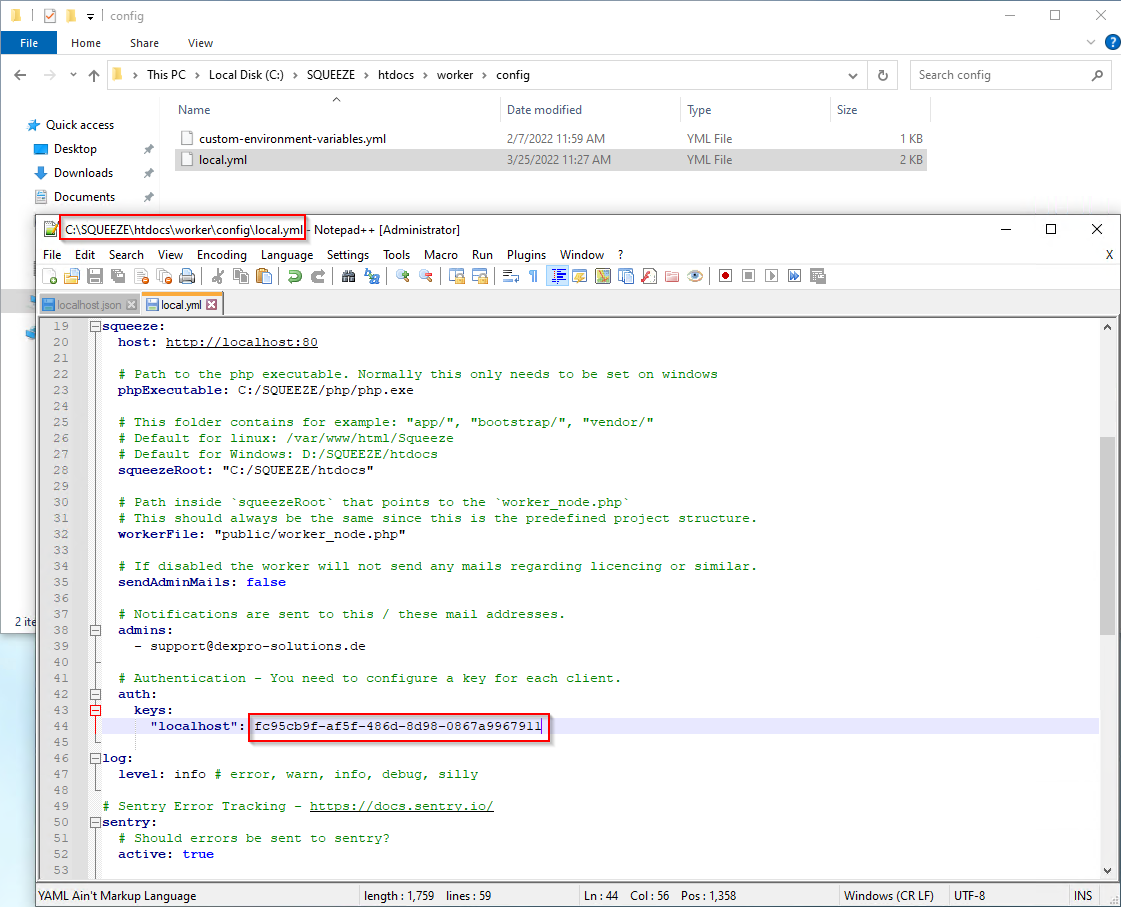Click the Save file toolbar icon
Image resolution: width=1121 pixels, height=907 pixels.
coord(95,276)
